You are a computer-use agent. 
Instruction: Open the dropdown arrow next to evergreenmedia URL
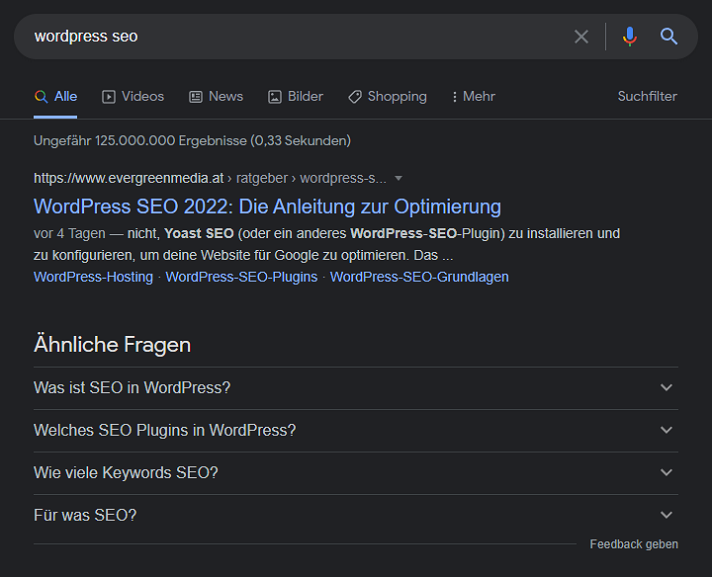tap(398, 178)
